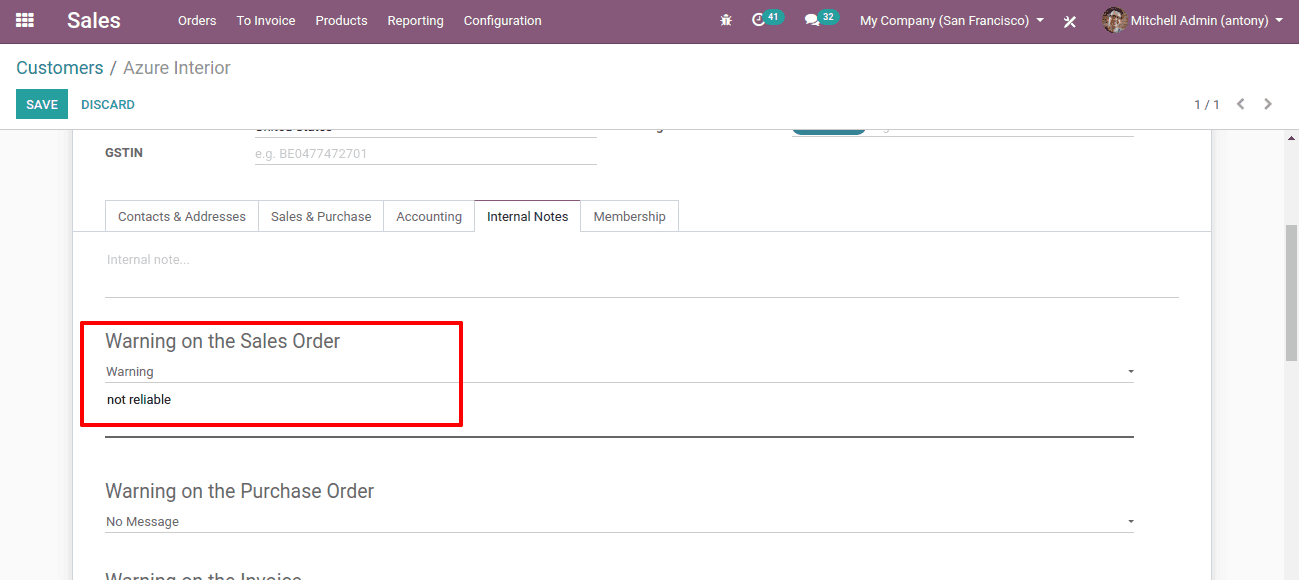Click the Sales app title
The height and width of the screenshot is (580, 1299).
click(x=94, y=20)
